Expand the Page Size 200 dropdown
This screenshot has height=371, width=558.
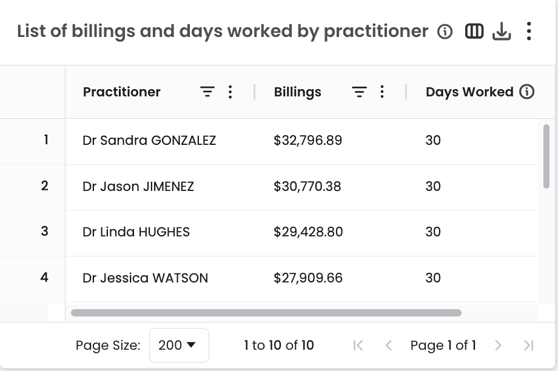pos(179,345)
